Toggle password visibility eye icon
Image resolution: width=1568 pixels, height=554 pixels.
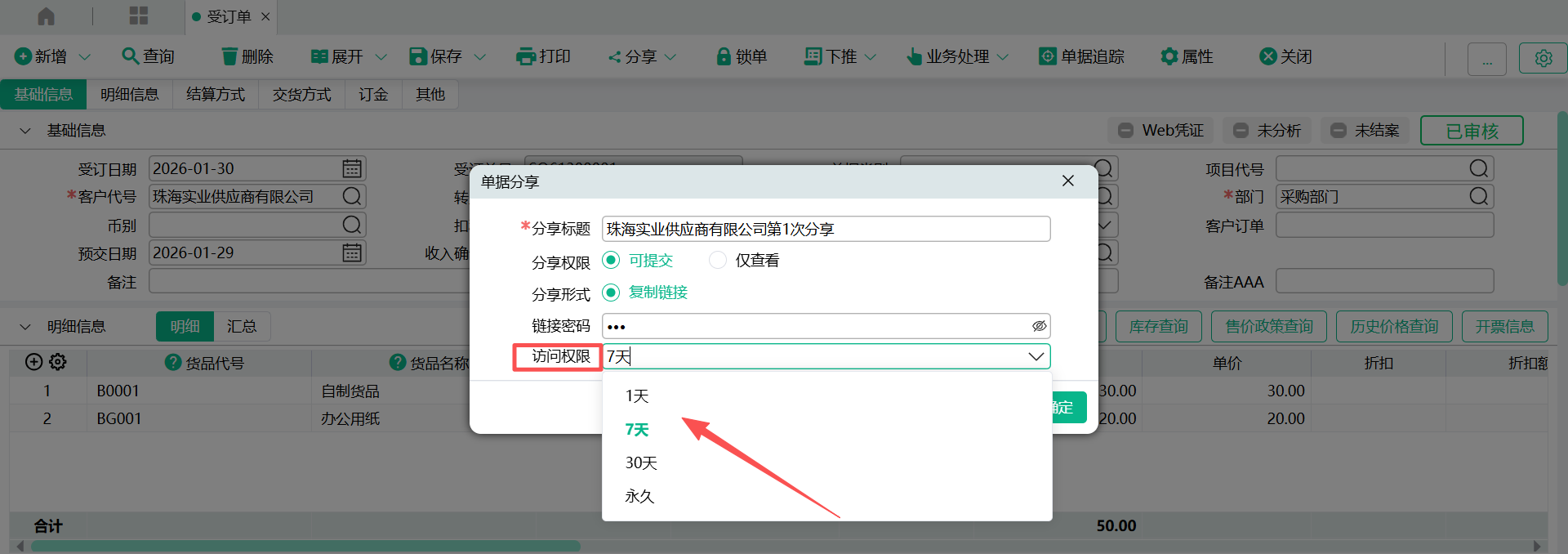pyautogui.click(x=1039, y=326)
